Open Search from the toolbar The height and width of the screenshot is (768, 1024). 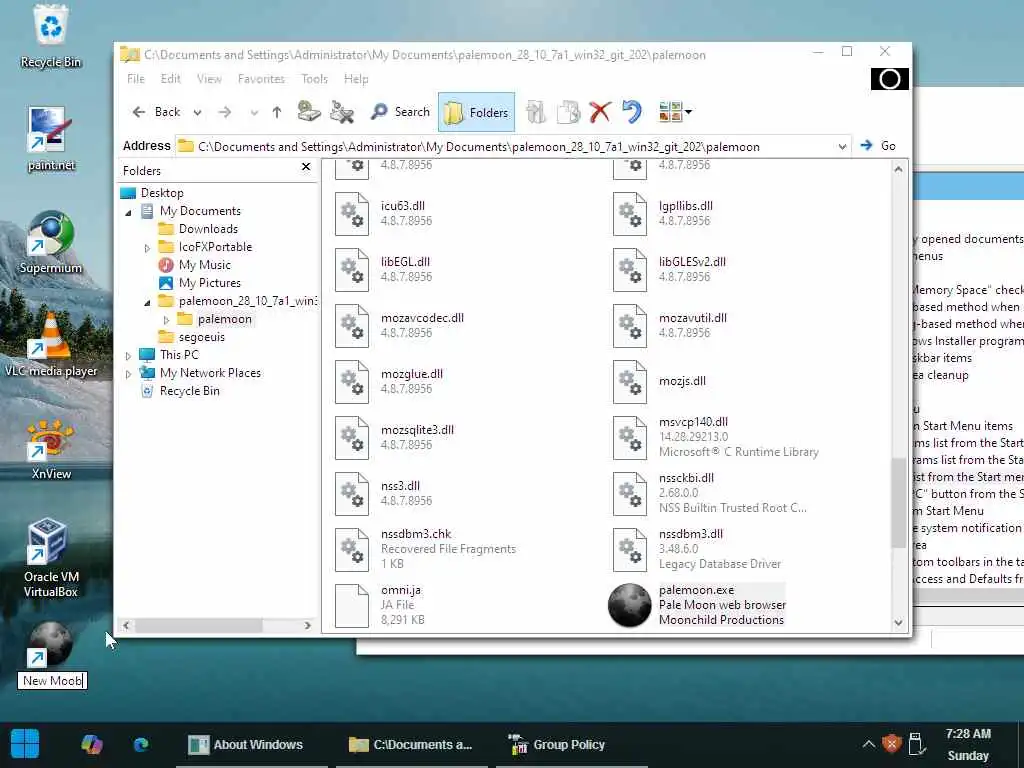pyautogui.click(x=400, y=112)
